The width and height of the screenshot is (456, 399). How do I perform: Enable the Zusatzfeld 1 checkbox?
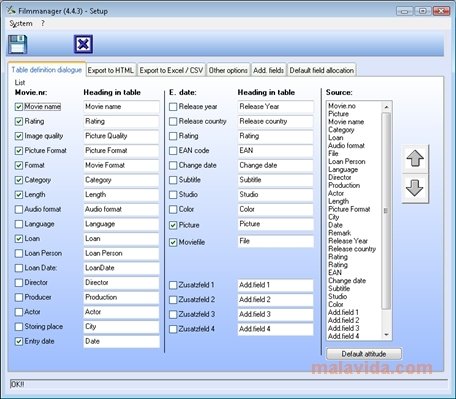pos(173,285)
